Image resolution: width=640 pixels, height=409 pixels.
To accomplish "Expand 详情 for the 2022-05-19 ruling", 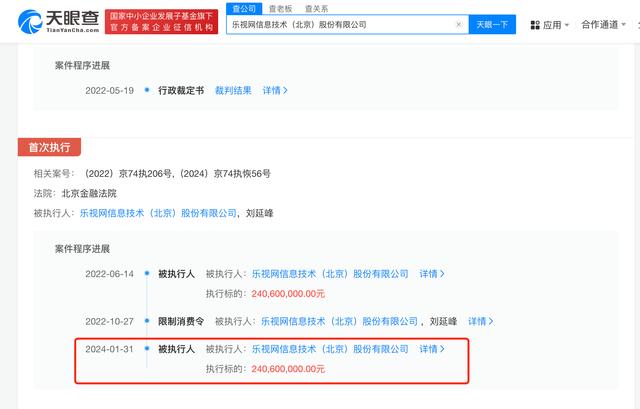I will [275, 90].
